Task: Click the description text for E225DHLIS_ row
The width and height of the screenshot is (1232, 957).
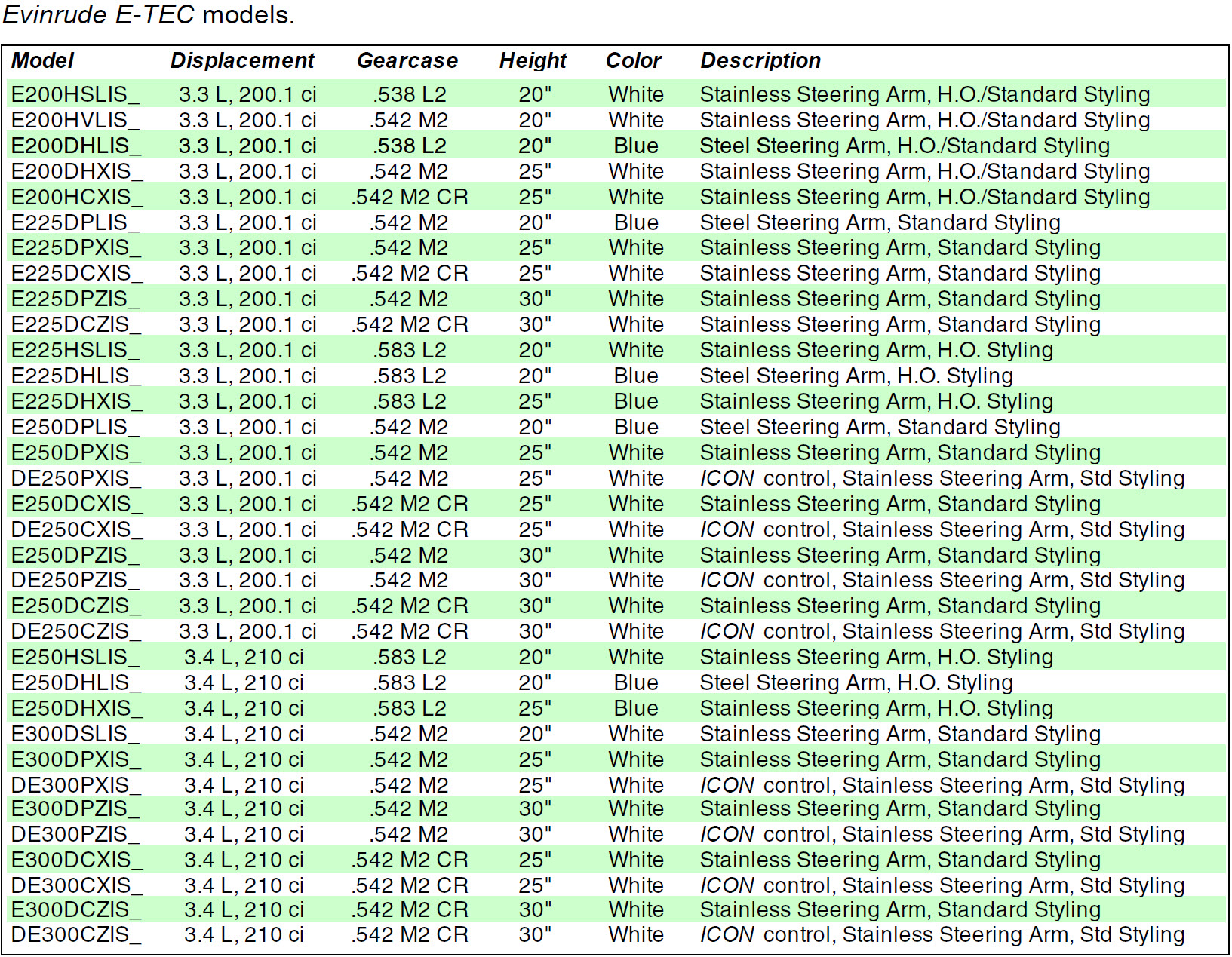Action: pyautogui.click(x=856, y=376)
